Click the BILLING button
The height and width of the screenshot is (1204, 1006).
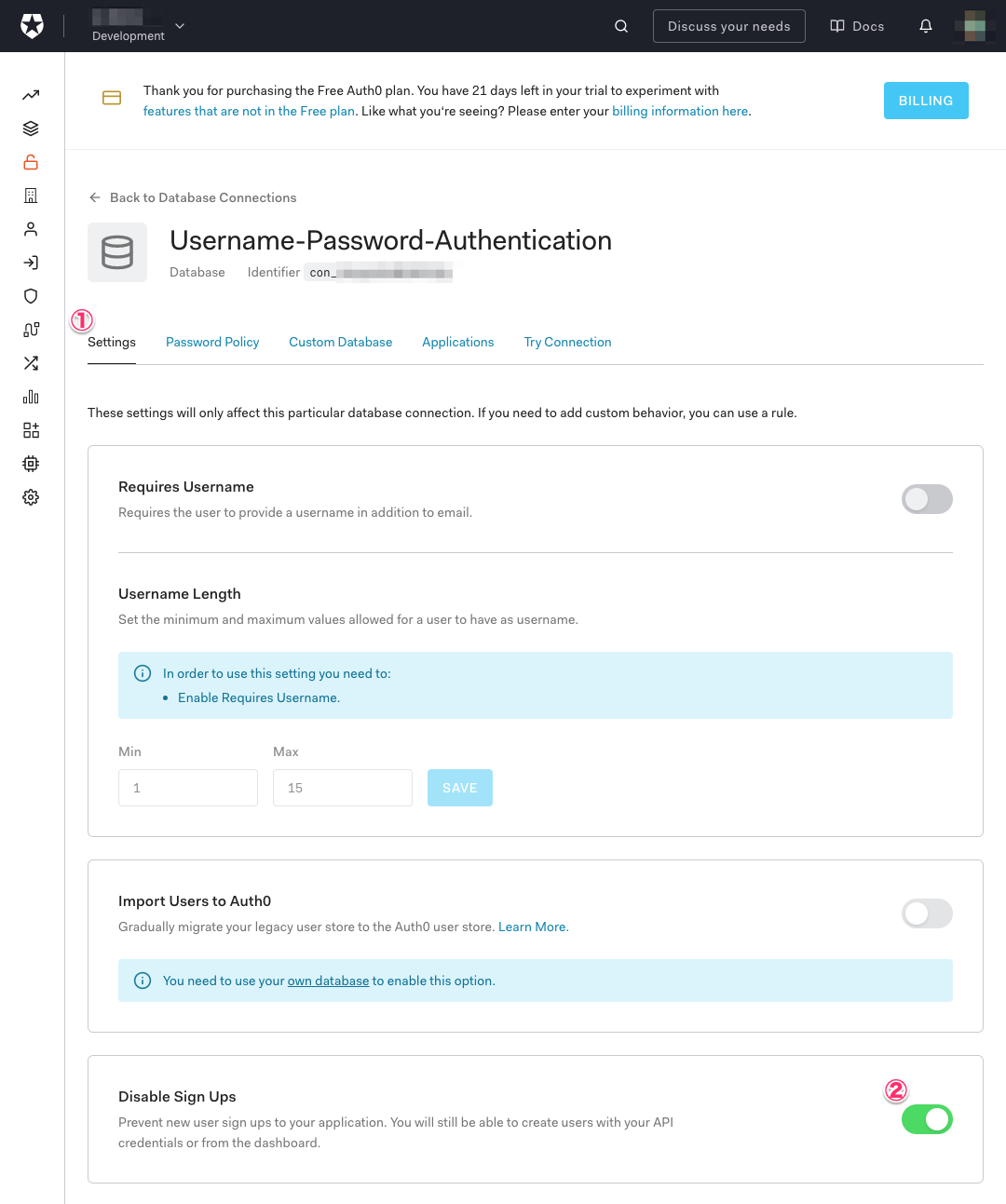pyautogui.click(x=926, y=101)
